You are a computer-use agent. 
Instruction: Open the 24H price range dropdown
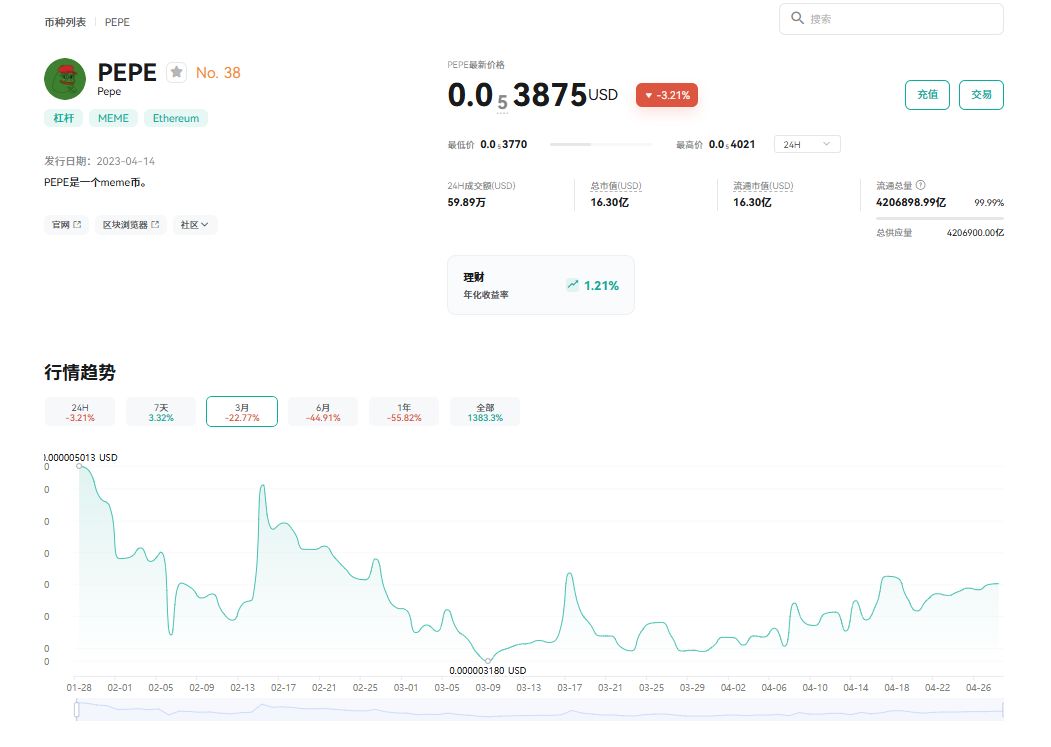click(x=807, y=144)
